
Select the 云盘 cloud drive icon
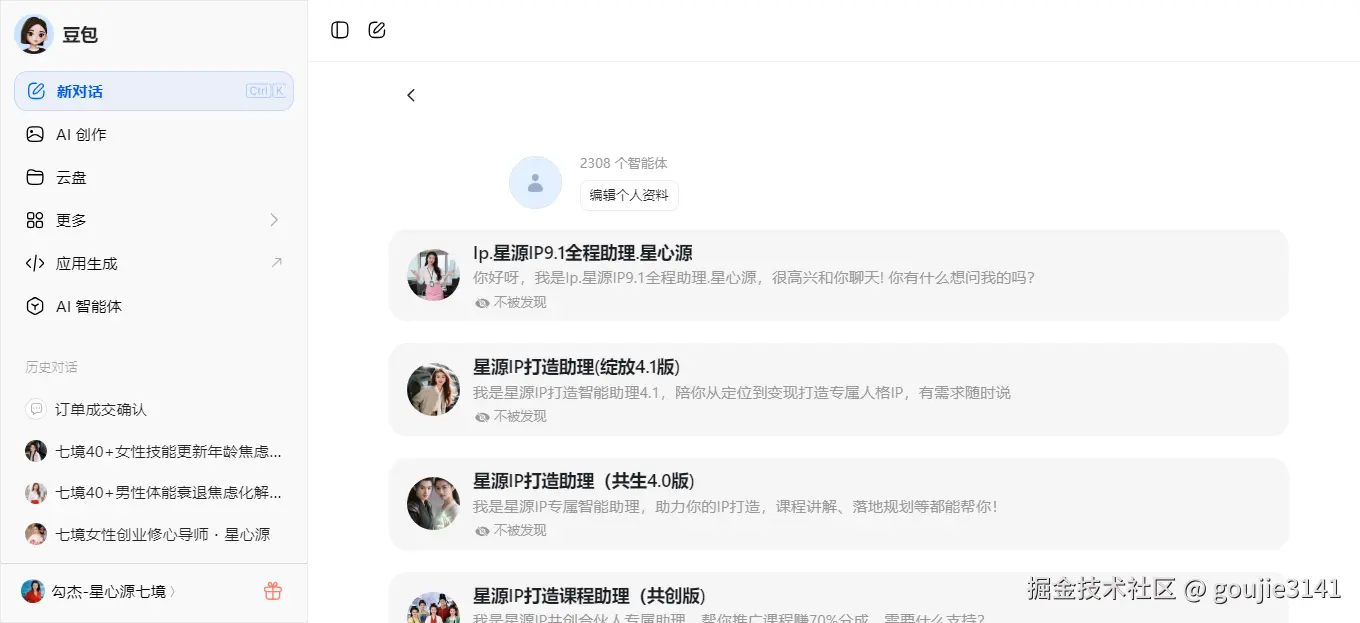[35, 177]
